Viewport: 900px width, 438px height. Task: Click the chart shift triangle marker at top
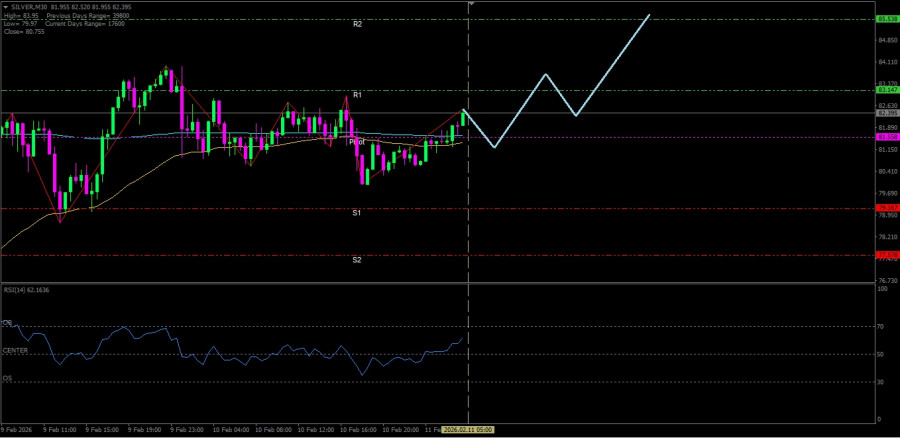coord(470,4)
